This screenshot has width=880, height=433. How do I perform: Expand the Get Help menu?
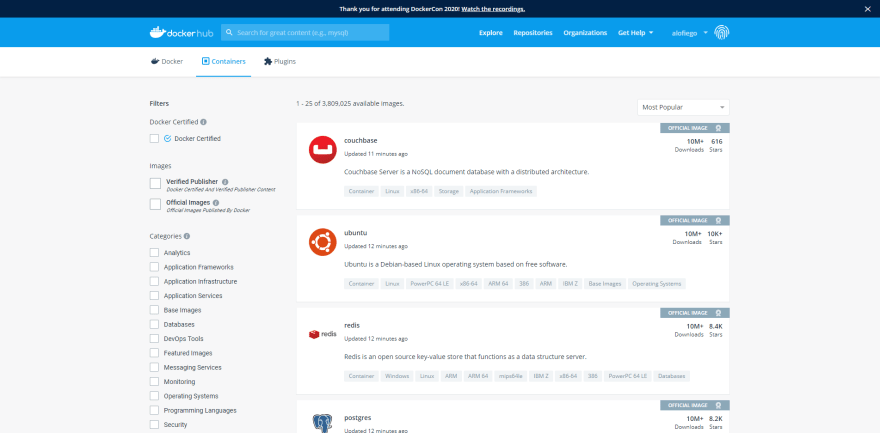(635, 33)
